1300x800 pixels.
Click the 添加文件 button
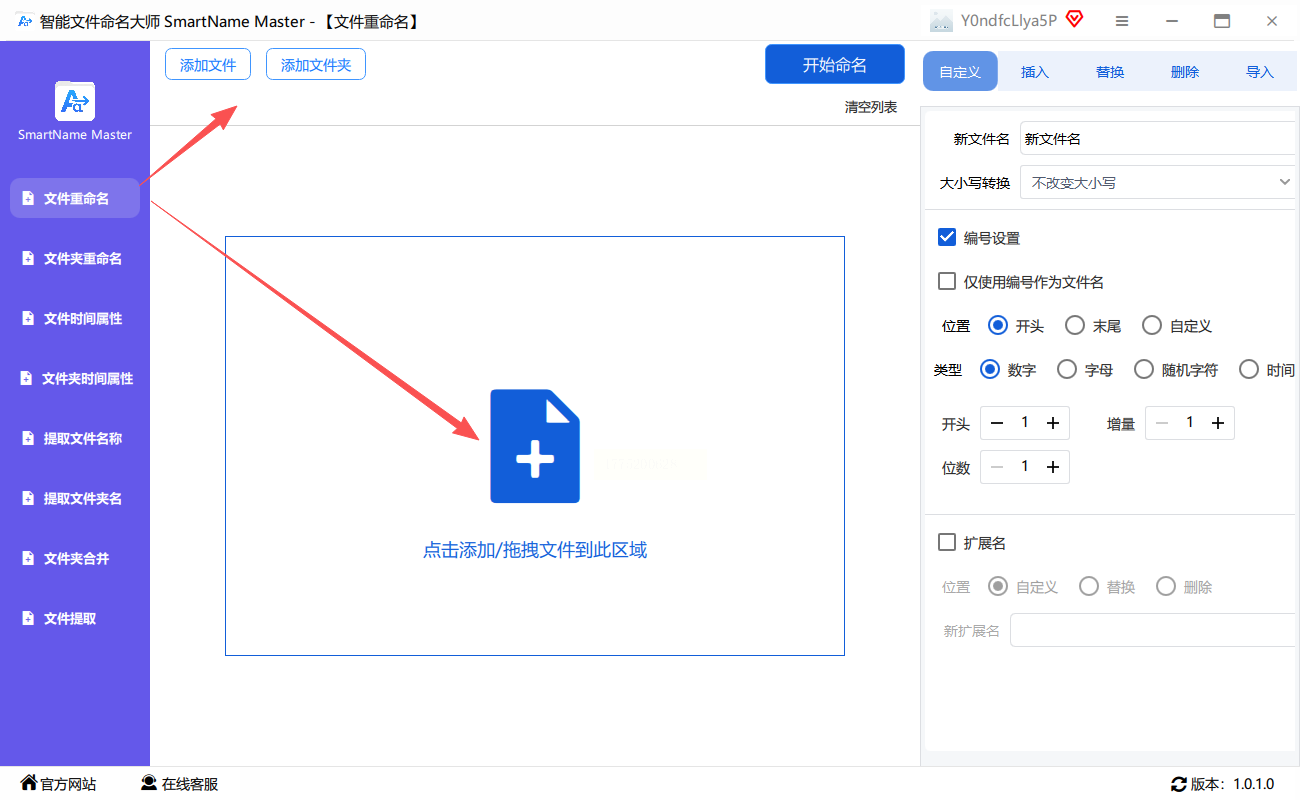[208, 65]
